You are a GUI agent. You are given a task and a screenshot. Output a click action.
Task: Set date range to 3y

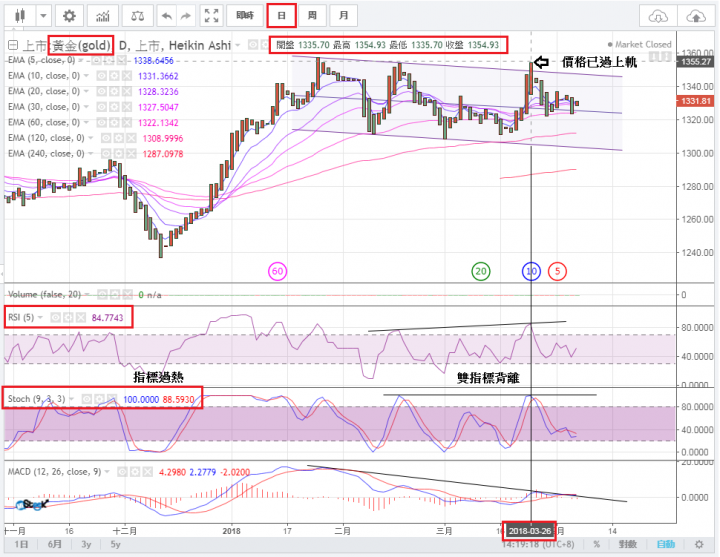pyautogui.click(x=86, y=544)
